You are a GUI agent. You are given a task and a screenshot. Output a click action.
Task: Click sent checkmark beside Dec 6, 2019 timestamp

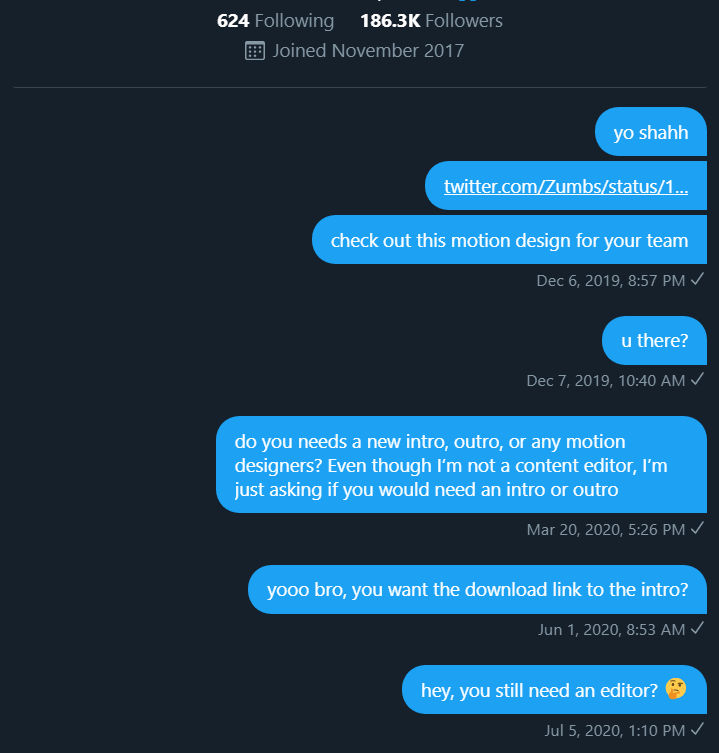point(697,280)
